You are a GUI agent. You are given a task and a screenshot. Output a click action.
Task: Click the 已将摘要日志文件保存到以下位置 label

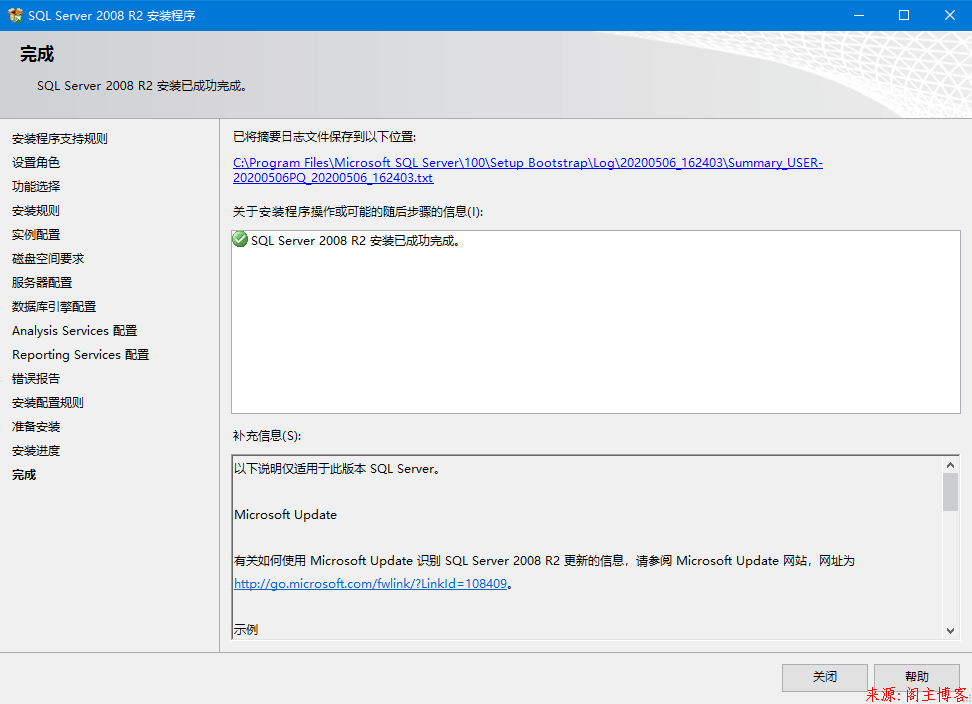(x=324, y=137)
